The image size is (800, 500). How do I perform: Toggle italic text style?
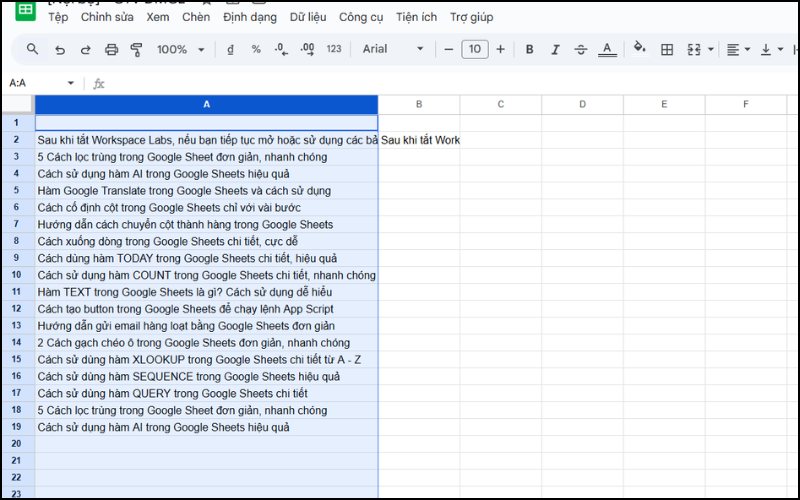coord(555,49)
